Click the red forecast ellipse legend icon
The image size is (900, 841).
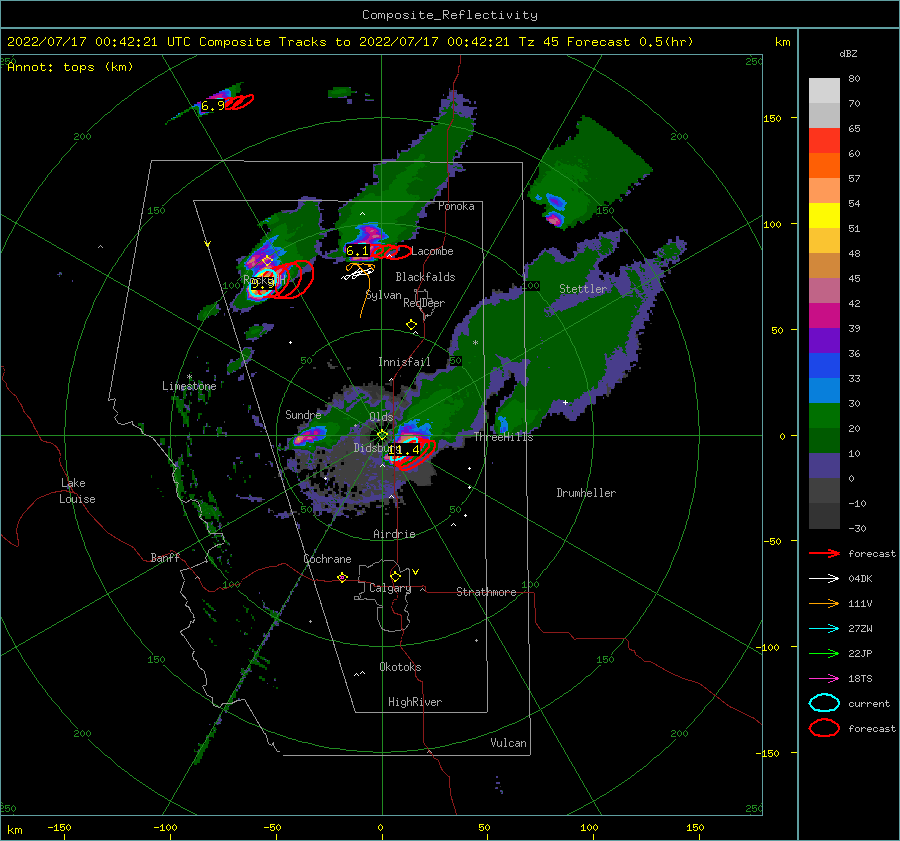[x=824, y=728]
